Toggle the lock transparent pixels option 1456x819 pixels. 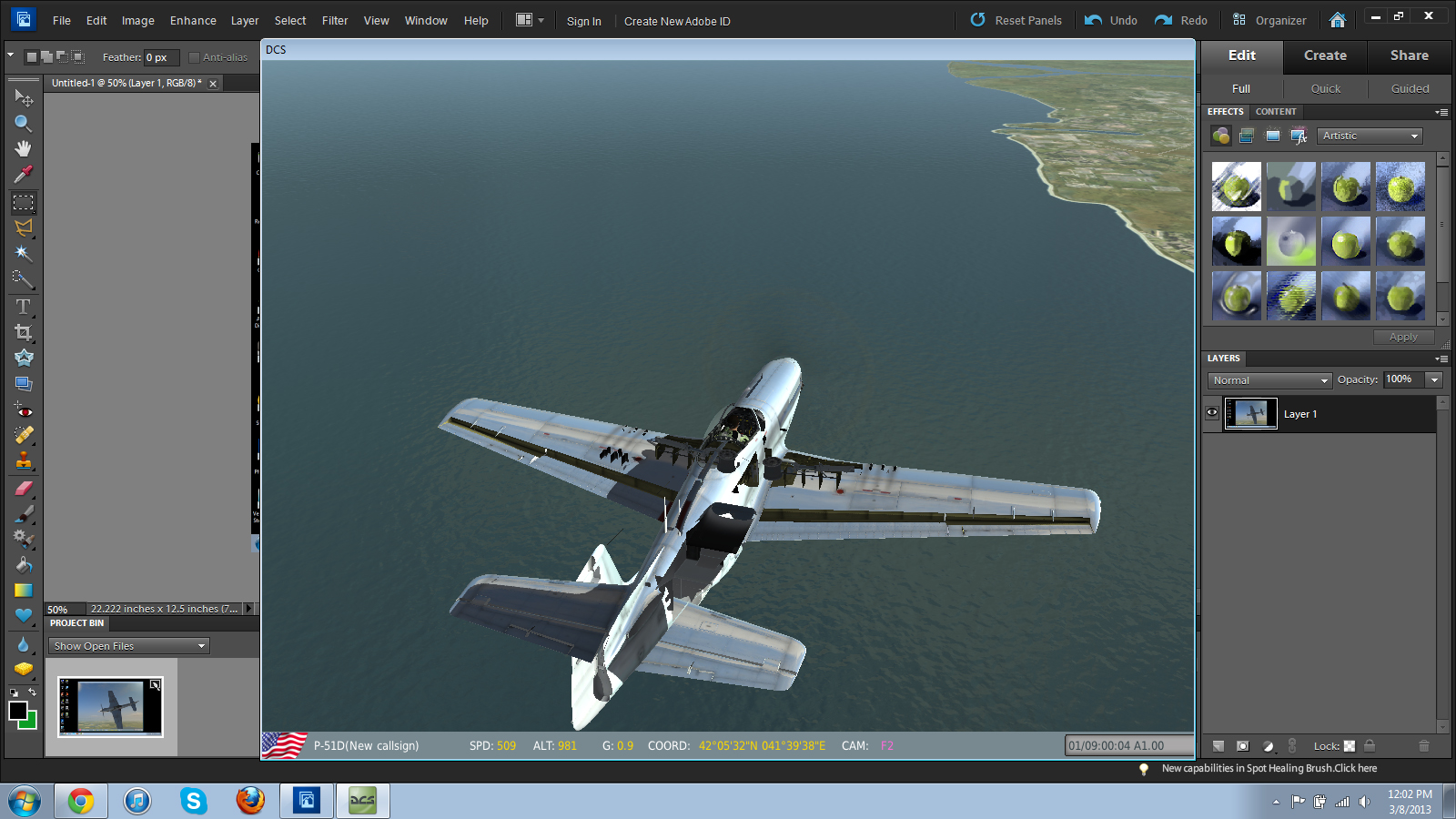(x=1350, y=746)
